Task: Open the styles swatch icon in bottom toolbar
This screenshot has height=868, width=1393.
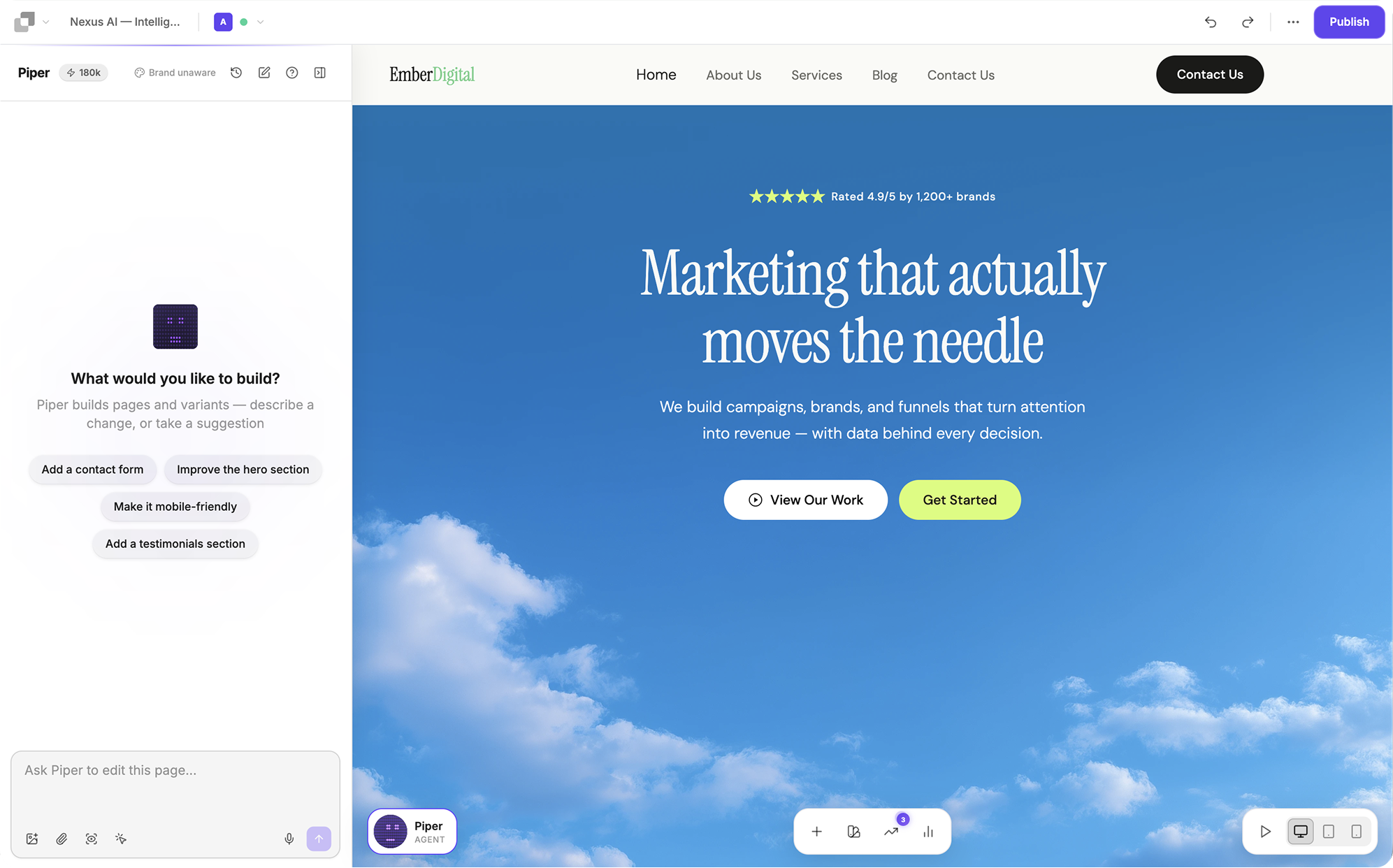Action: click(853, 832)
